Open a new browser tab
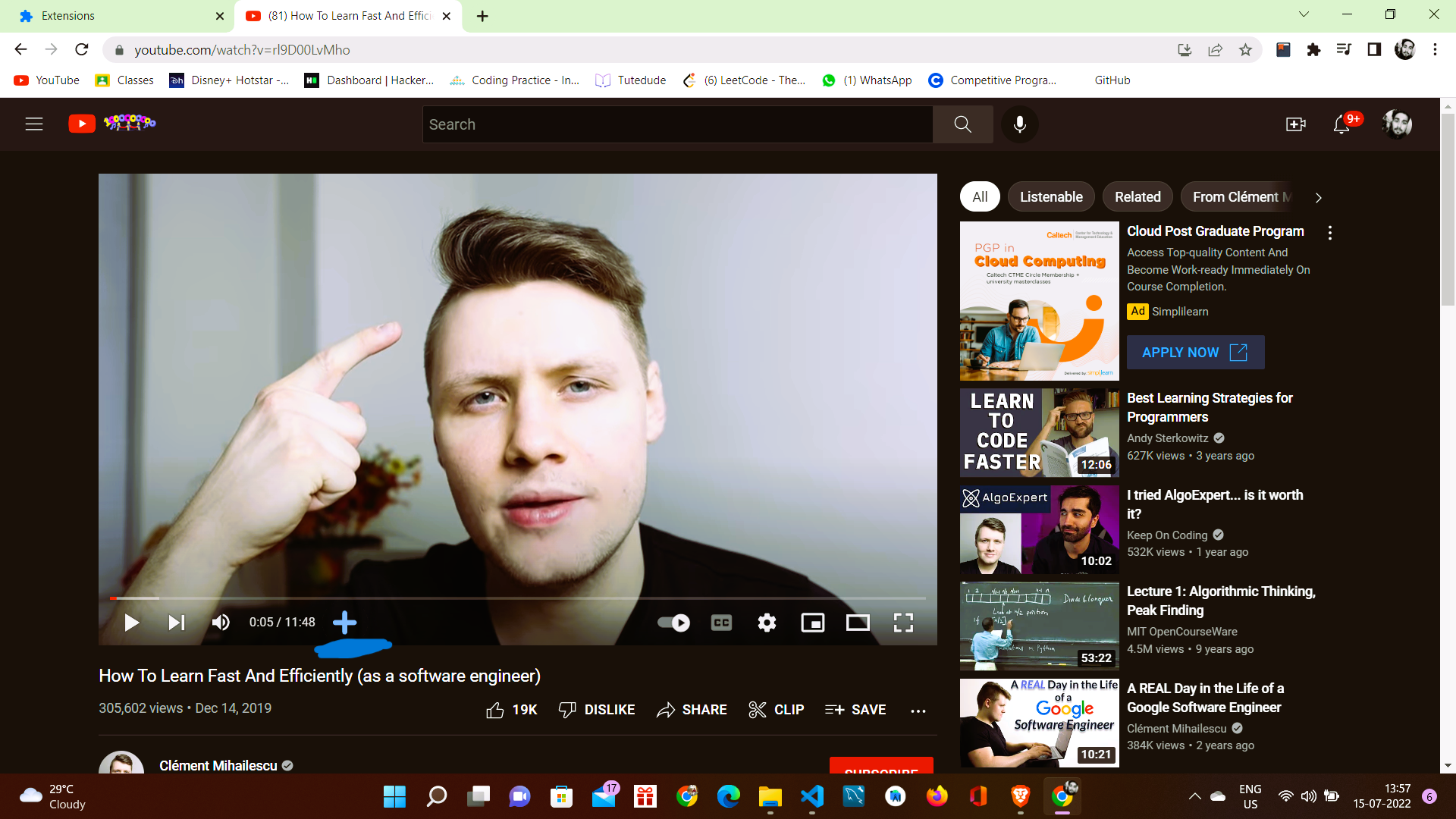Screen dimensions: 1456x819 (x=482, y=16)
